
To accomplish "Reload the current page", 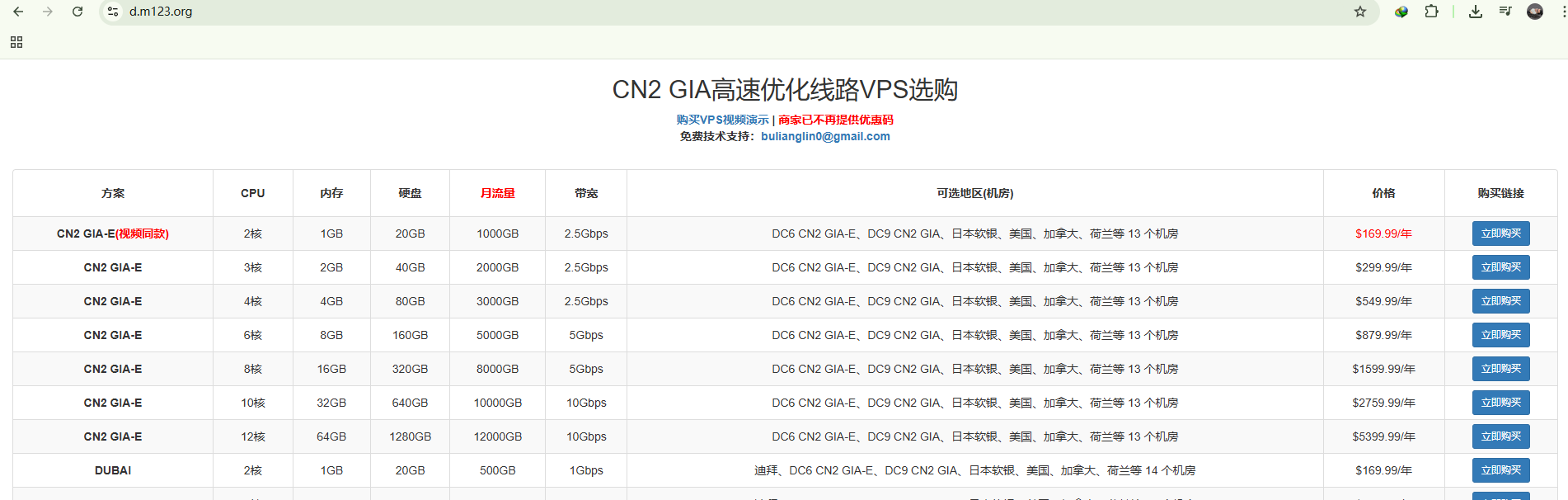I will click(77, 12).
